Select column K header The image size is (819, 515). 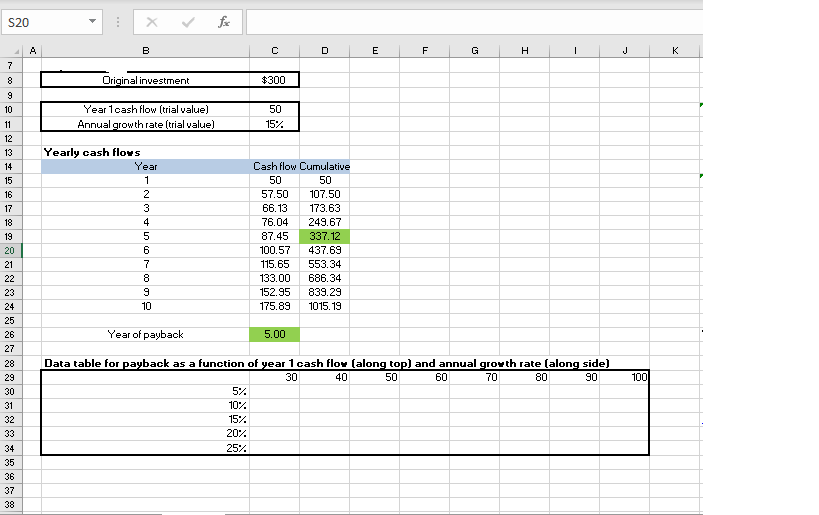[x=675, y=51]
